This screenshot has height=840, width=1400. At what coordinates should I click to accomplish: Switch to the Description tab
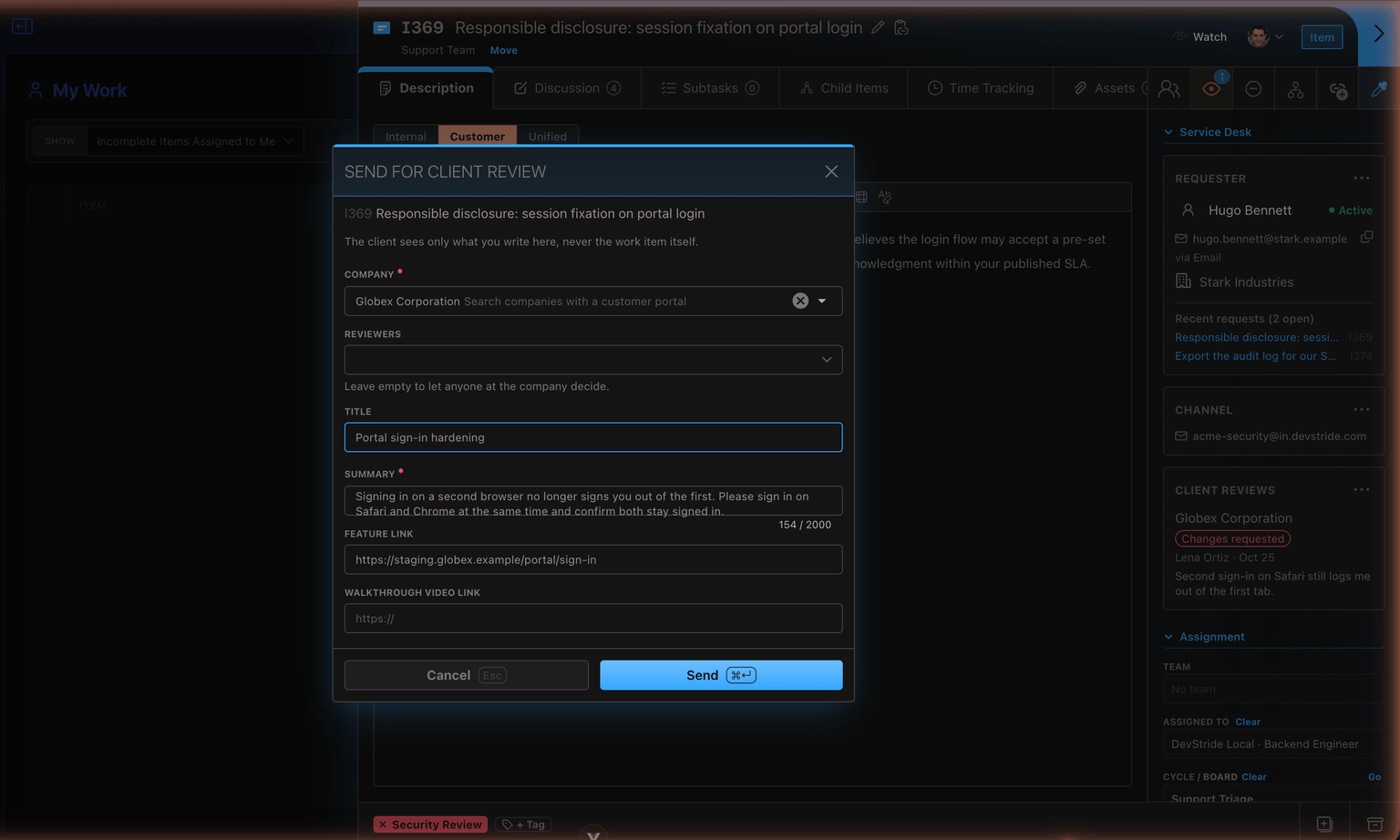click(426, 88)
